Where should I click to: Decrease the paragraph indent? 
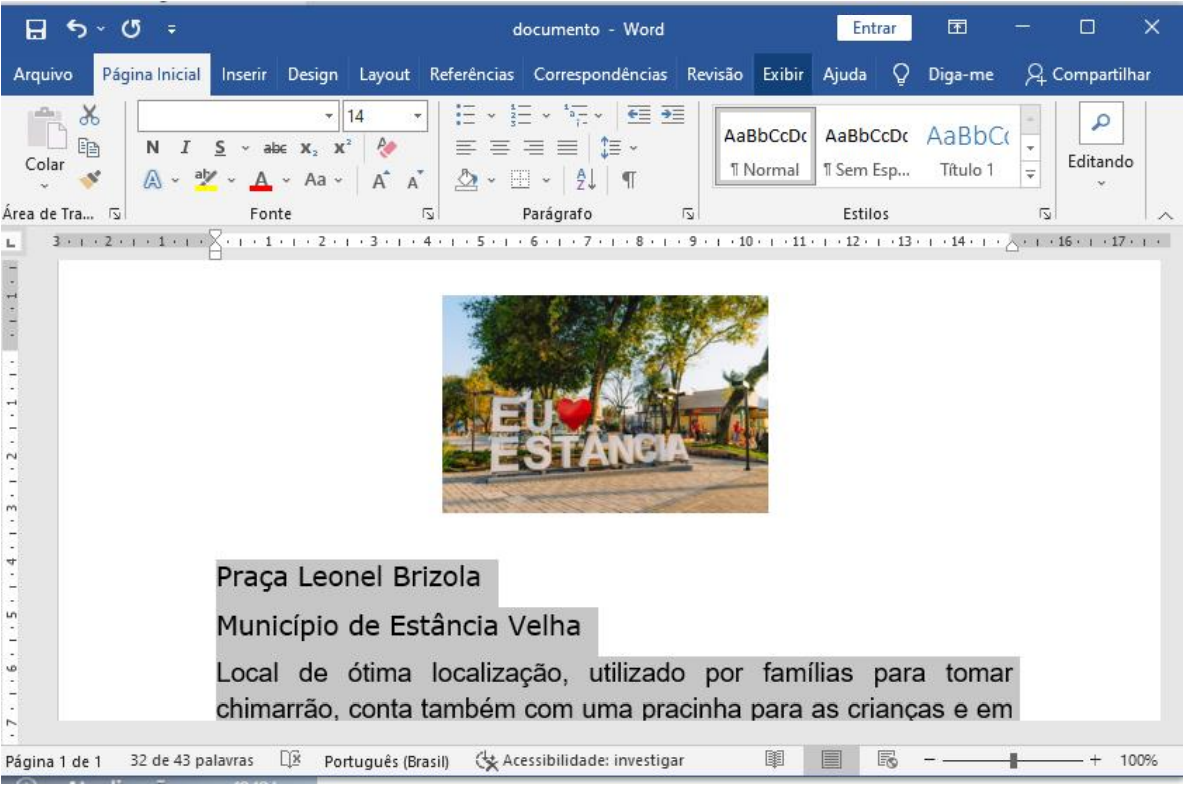pyautogui.click(x=639, y=115)
